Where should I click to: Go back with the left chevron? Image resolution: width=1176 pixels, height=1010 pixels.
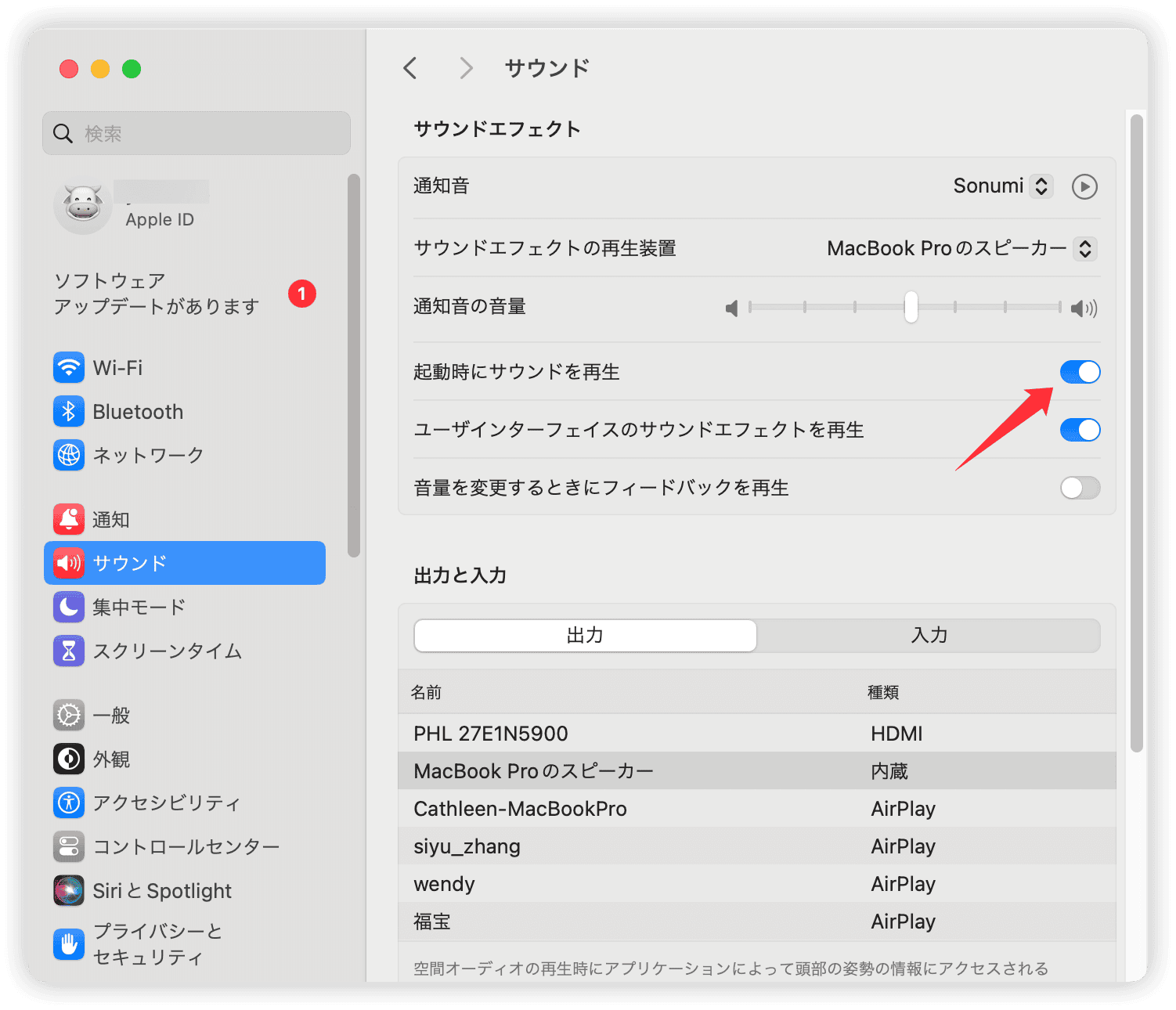[x=410, y=68]
